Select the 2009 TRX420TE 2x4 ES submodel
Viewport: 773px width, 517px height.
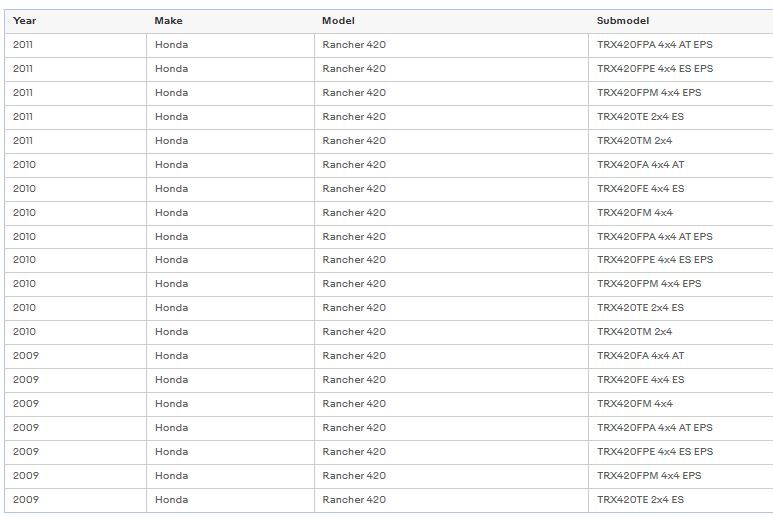pos(640,500)
